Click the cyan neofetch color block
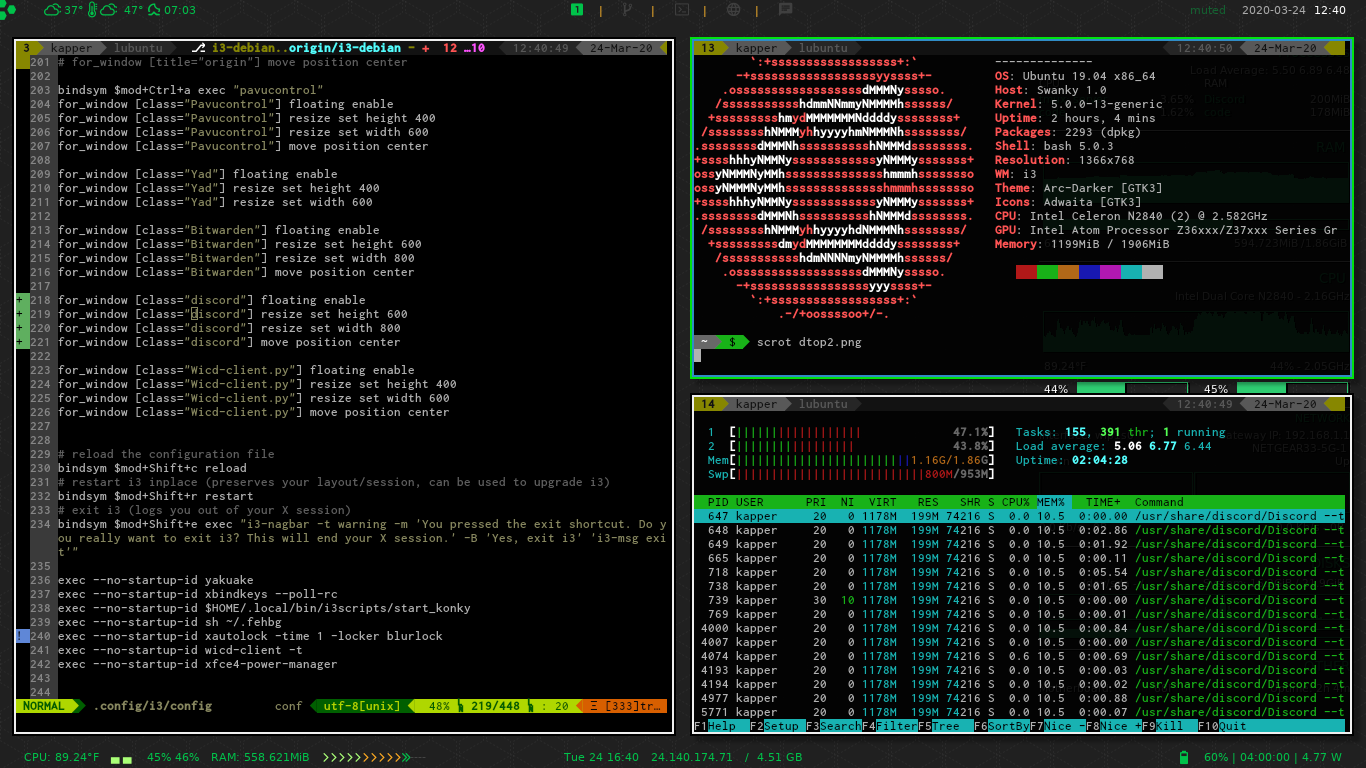This screenshot has height=768, width=1366. pos(1131,272)
